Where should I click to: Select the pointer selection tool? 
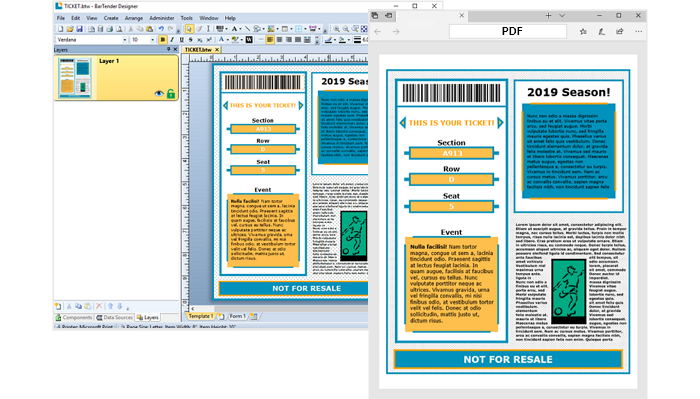click(x=189, y=29)
